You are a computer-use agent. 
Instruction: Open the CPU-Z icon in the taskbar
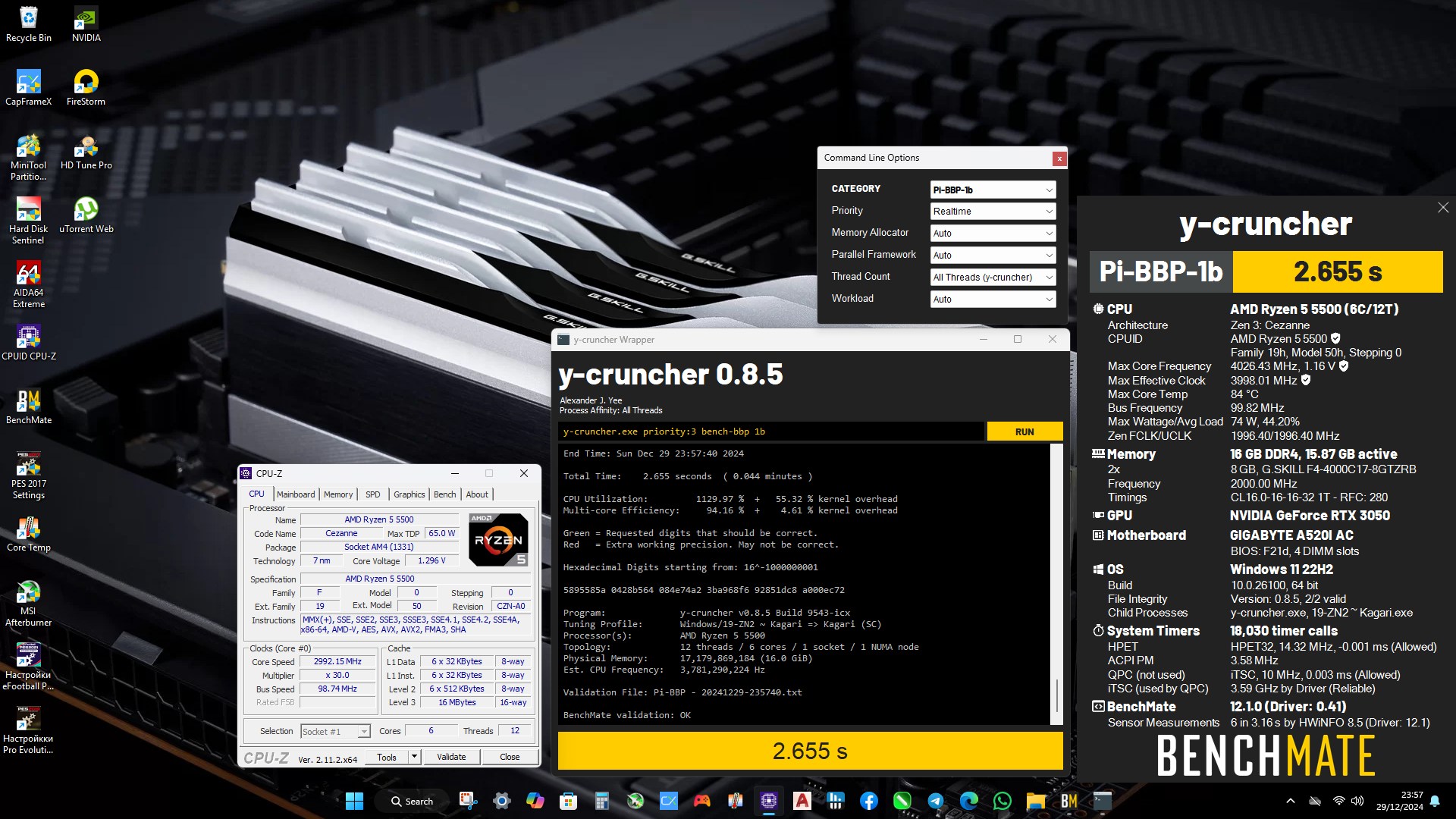tap(768, 801)
